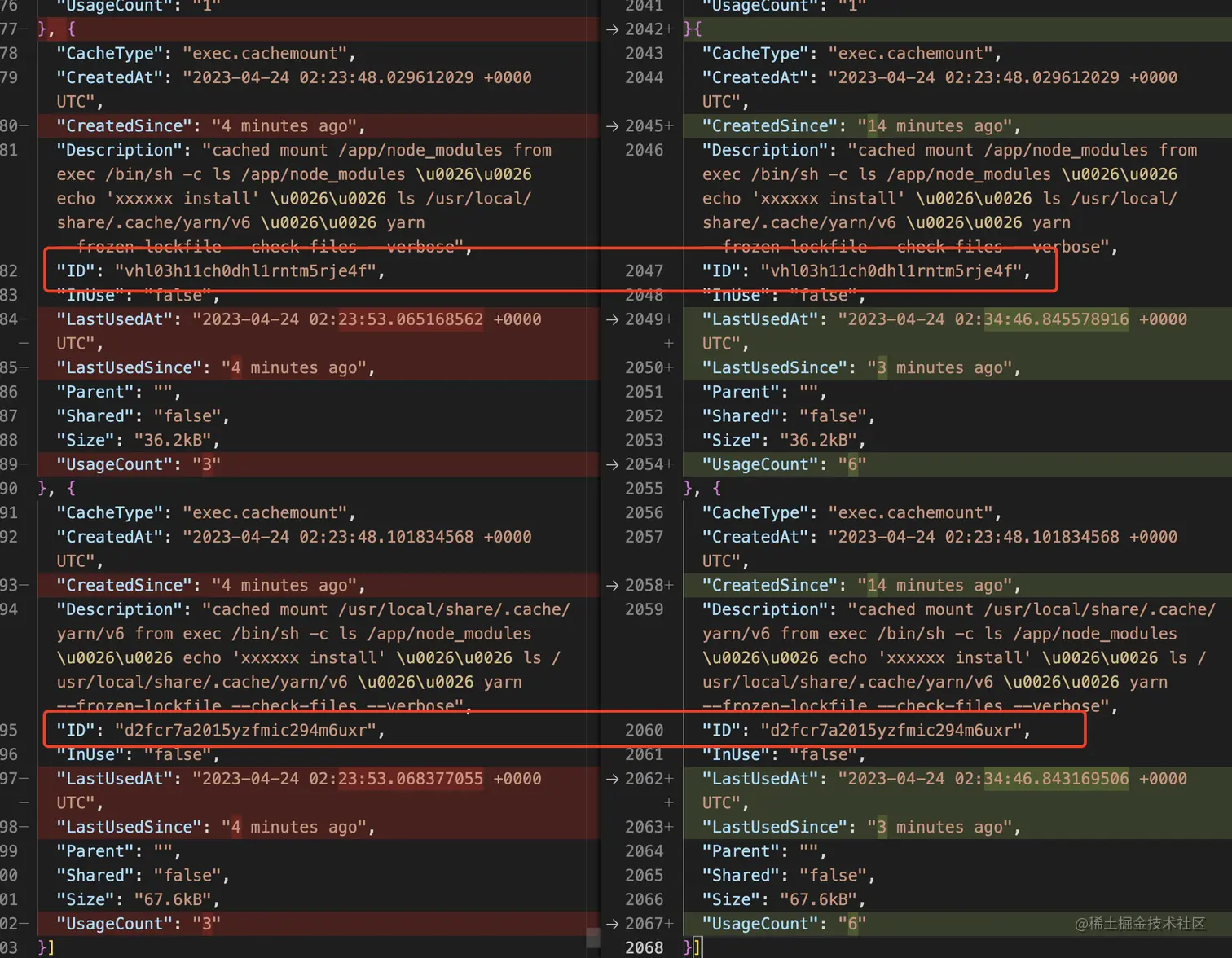The height and width of the screenshot is (958, 1232).
Task: Click "14 minutes ago" on line 2058
Action: 935,586
